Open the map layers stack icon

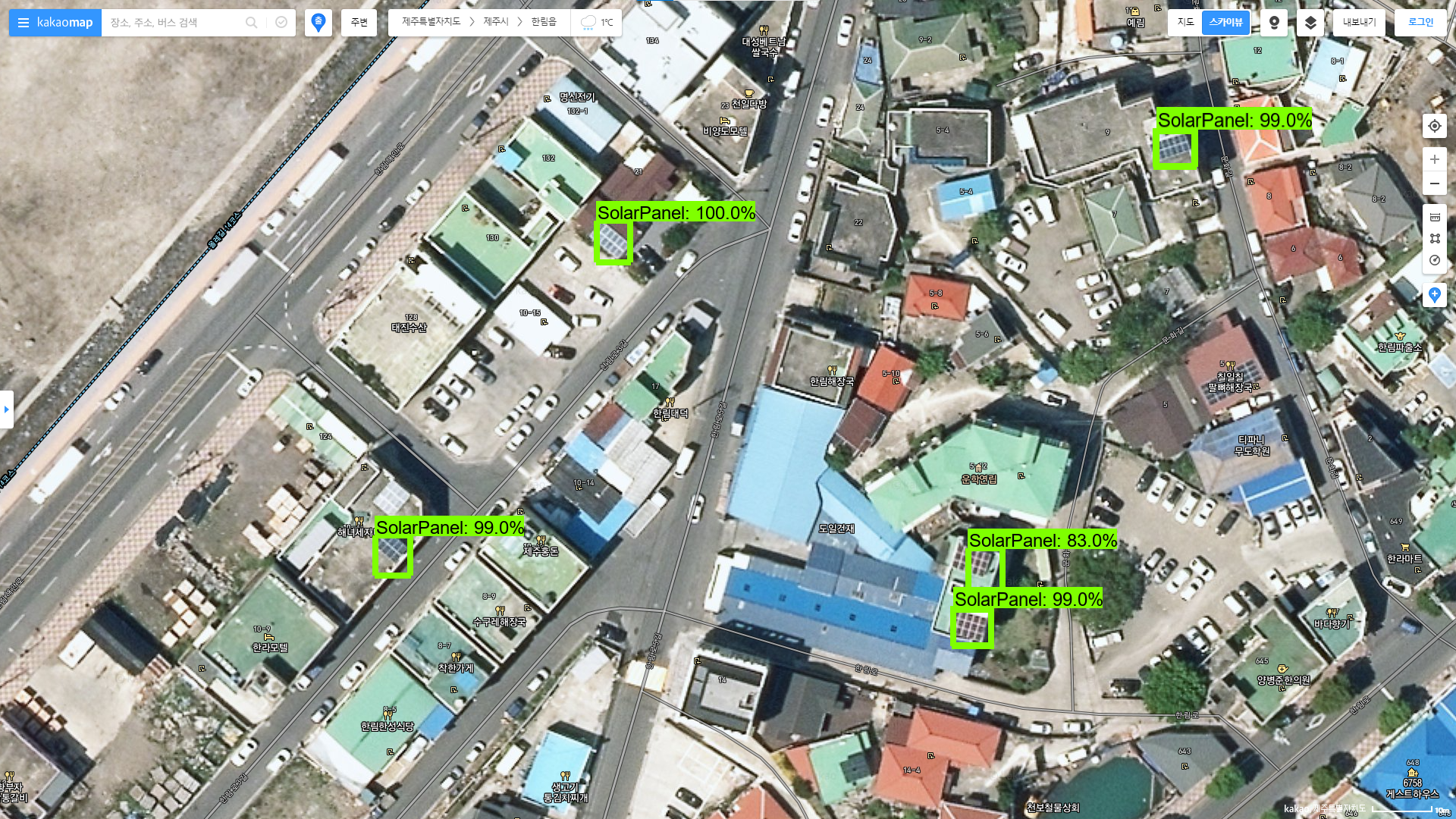click(x=1310, y=23)
